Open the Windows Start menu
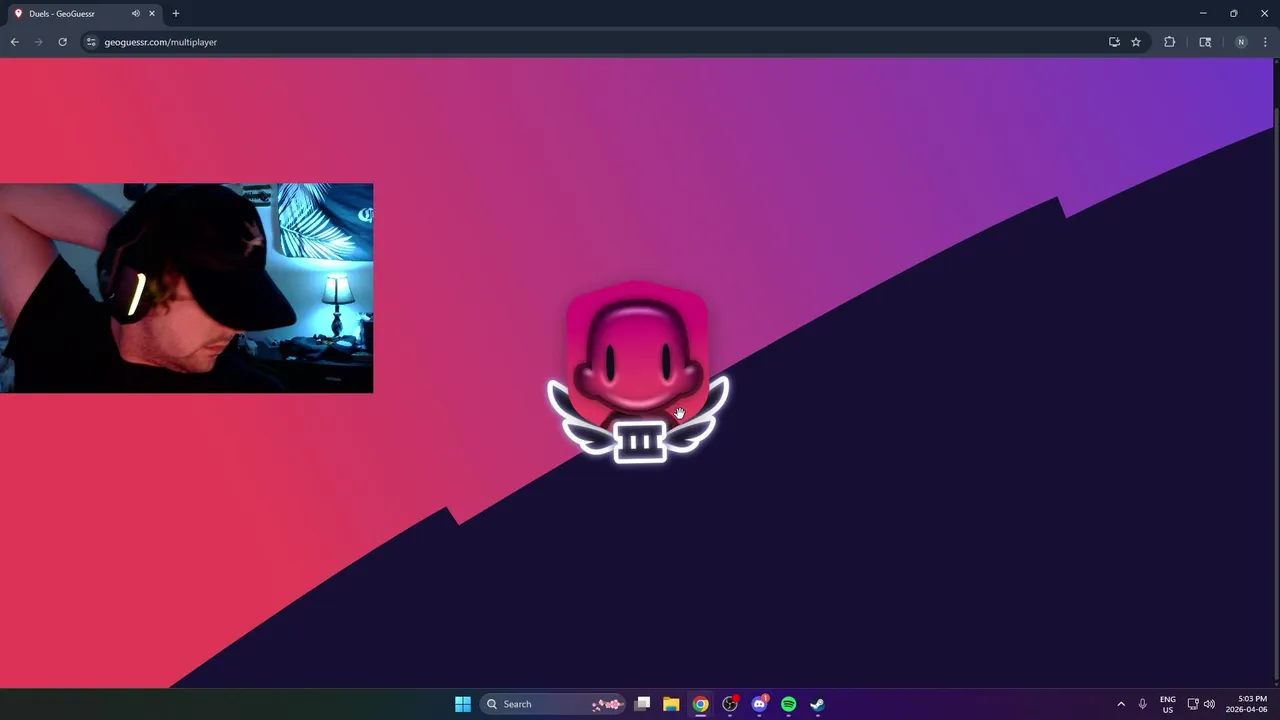Image resolution: width=1280 pixels, height=720 pixels. (462, 704)
